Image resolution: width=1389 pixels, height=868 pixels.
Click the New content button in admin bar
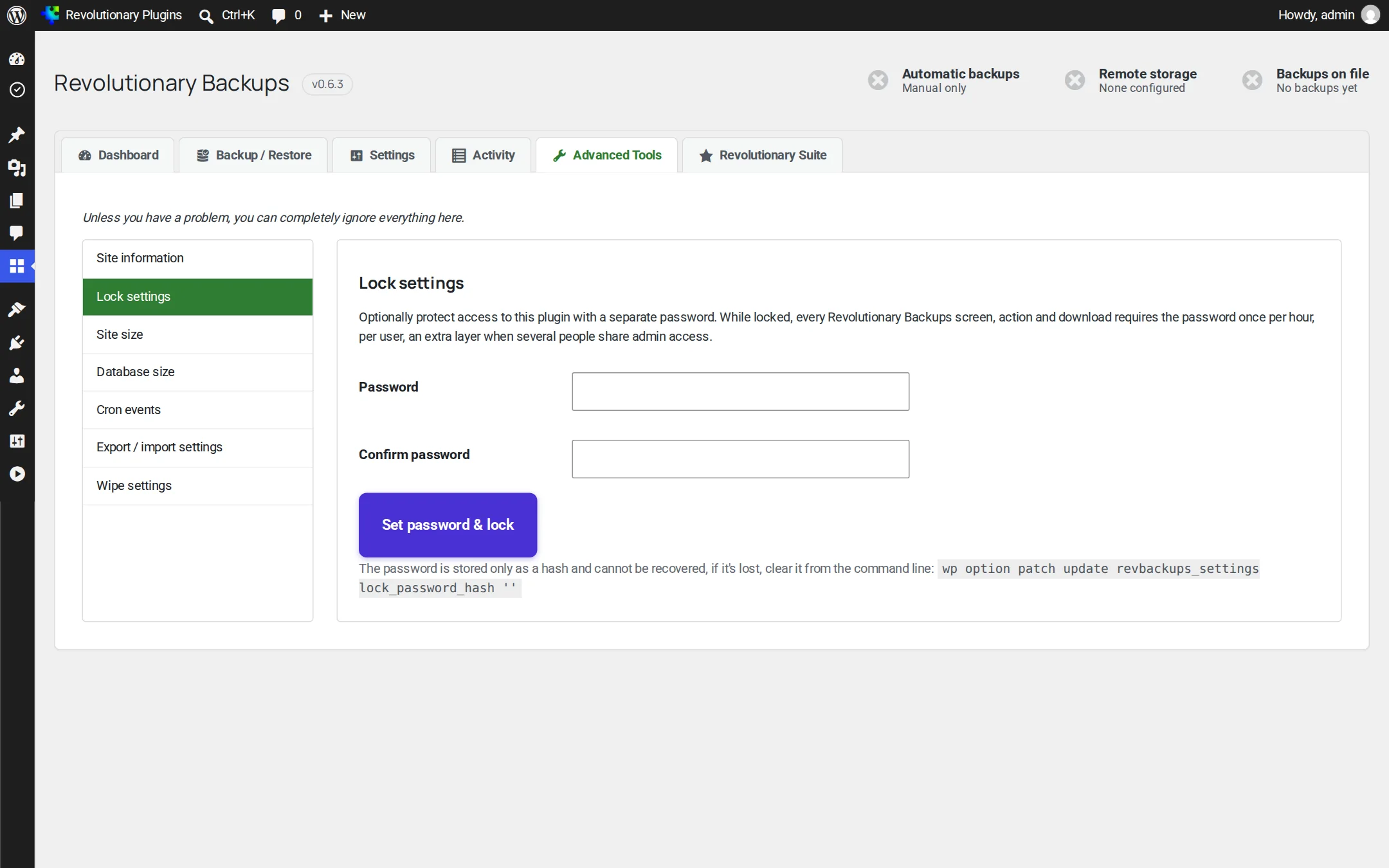[x=342, y=15]
